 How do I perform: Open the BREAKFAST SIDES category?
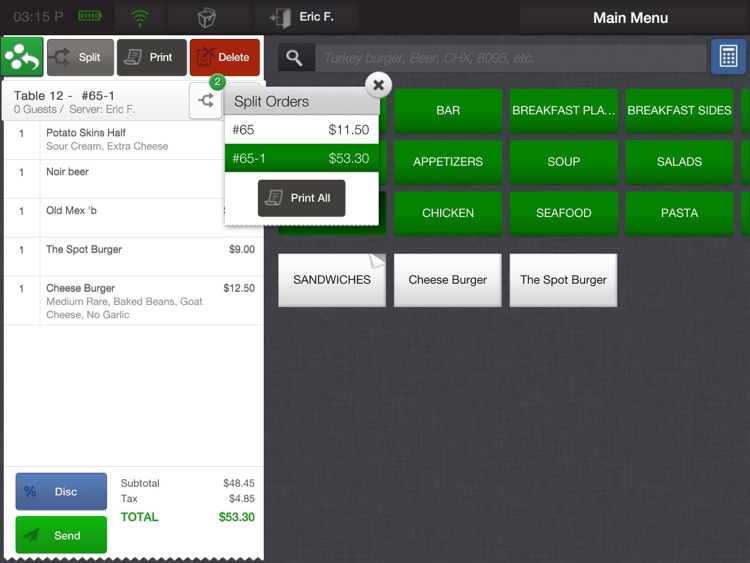[x=679, y=110]
